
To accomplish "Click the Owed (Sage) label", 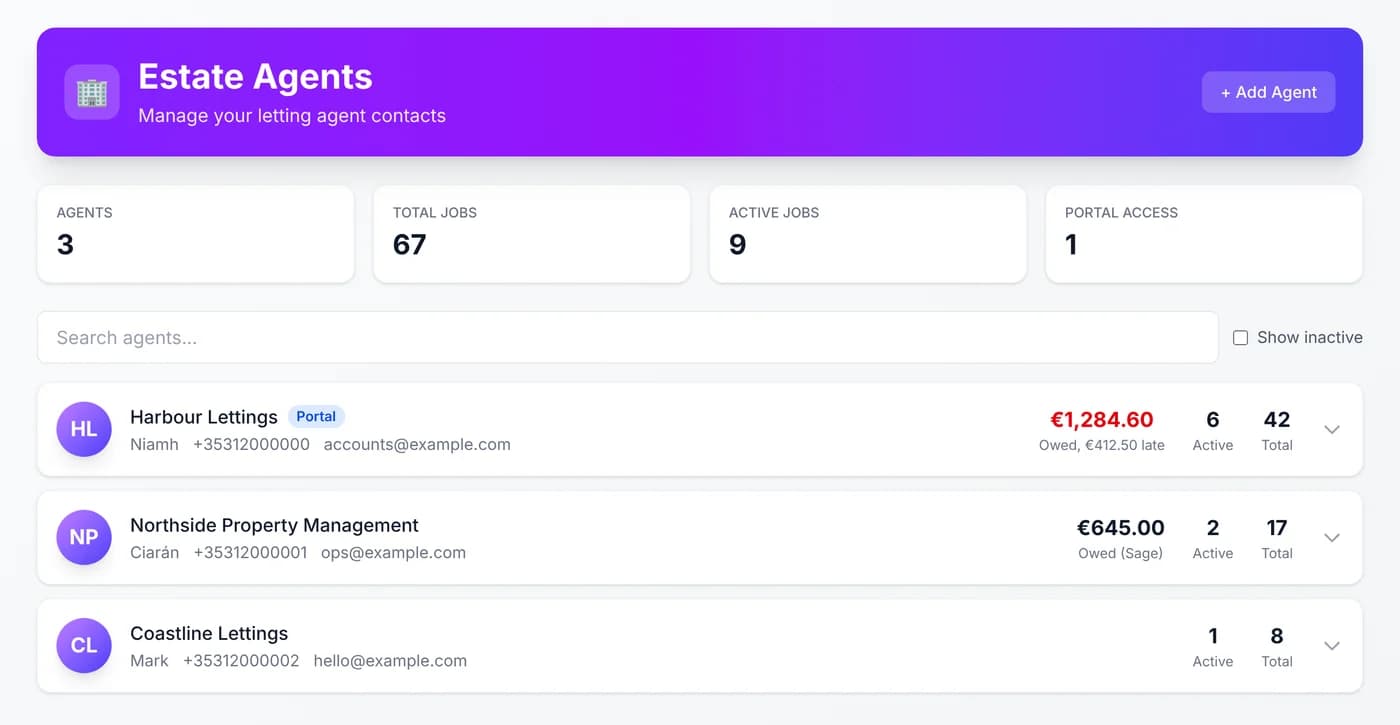I will [1120, 553].
